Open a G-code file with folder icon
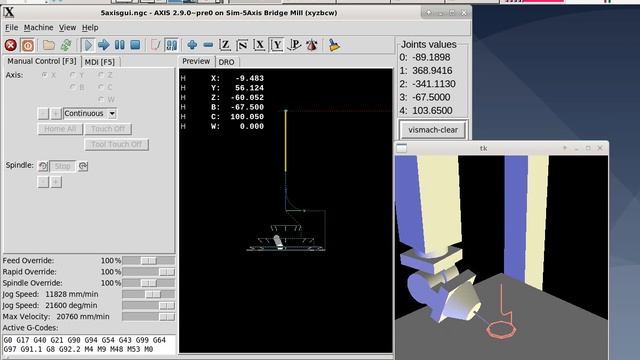The width and height of the screenshot is (640, 360). point(49,45)
